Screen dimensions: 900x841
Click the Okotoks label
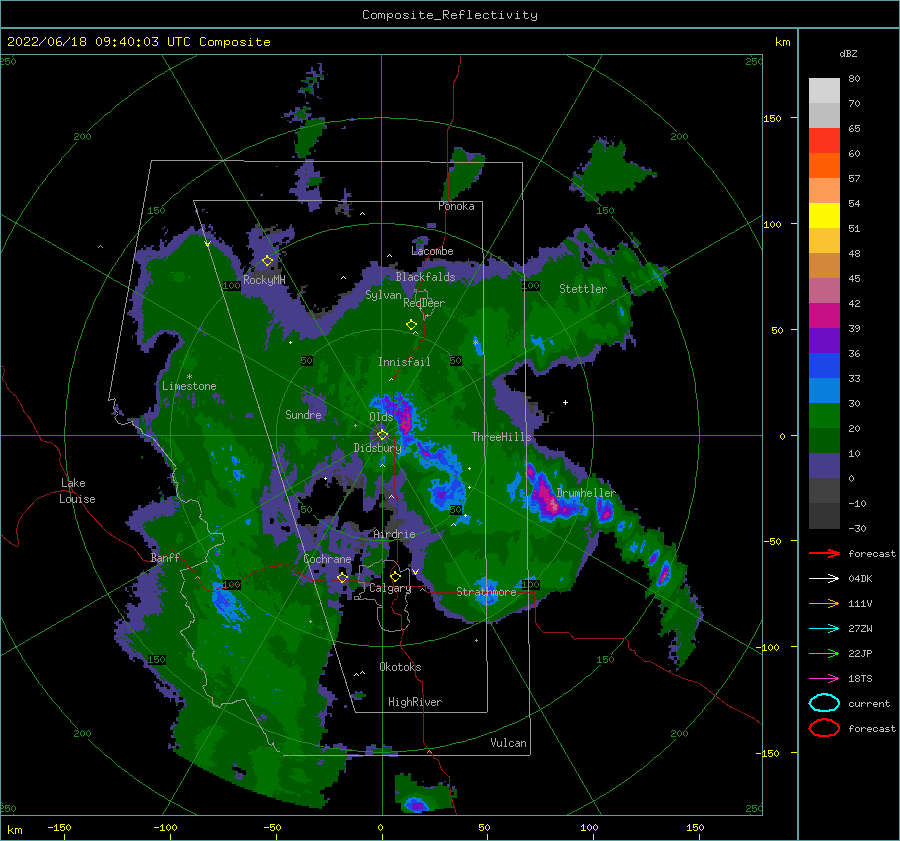click(x=400, y=667)
